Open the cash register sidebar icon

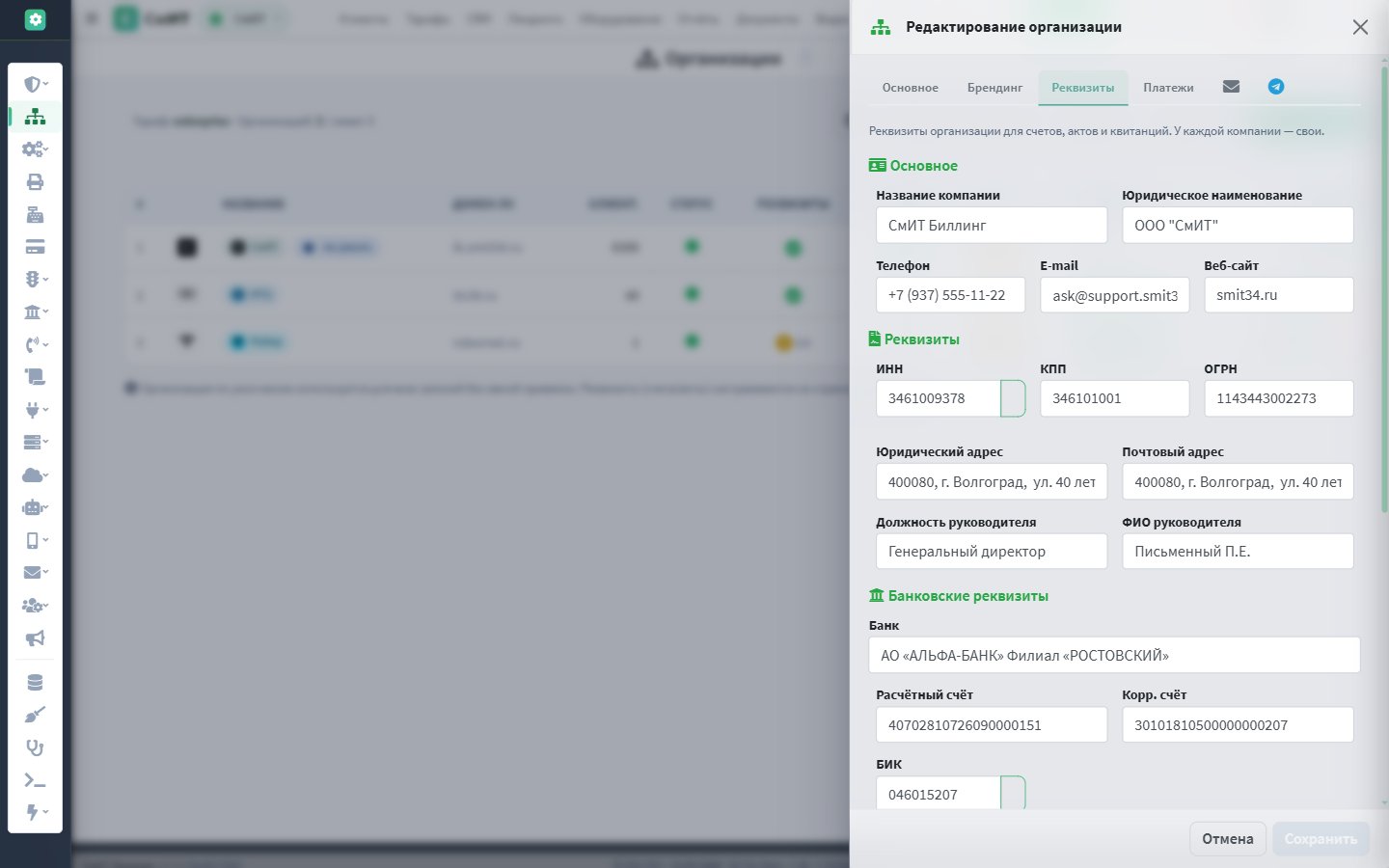click(x=35, y=215)
